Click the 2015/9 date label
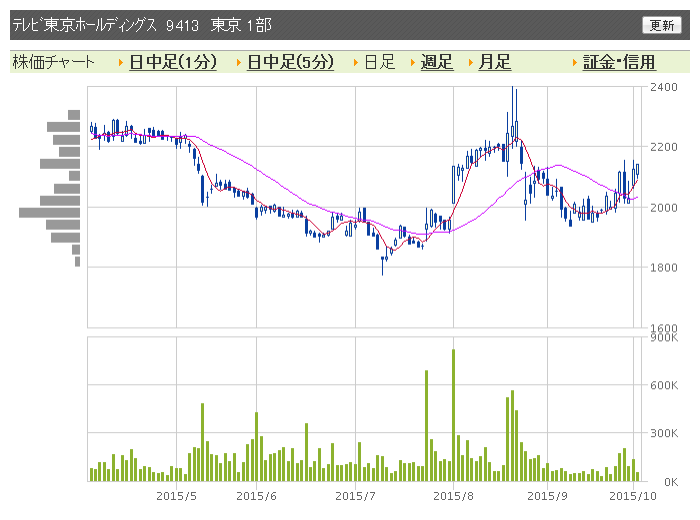Screen dimensions: 700x520 pyautogui.click(x=547, y=496)
